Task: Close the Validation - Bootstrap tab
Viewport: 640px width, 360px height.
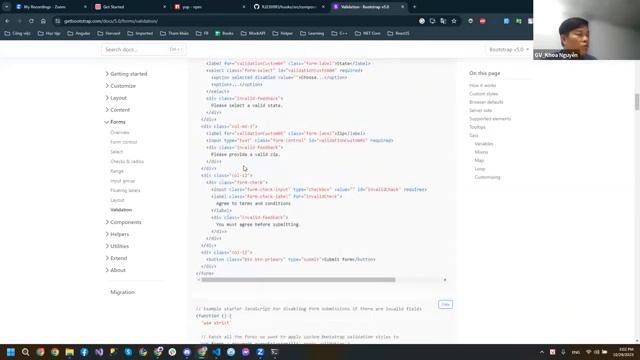Action: click(402, 7)
